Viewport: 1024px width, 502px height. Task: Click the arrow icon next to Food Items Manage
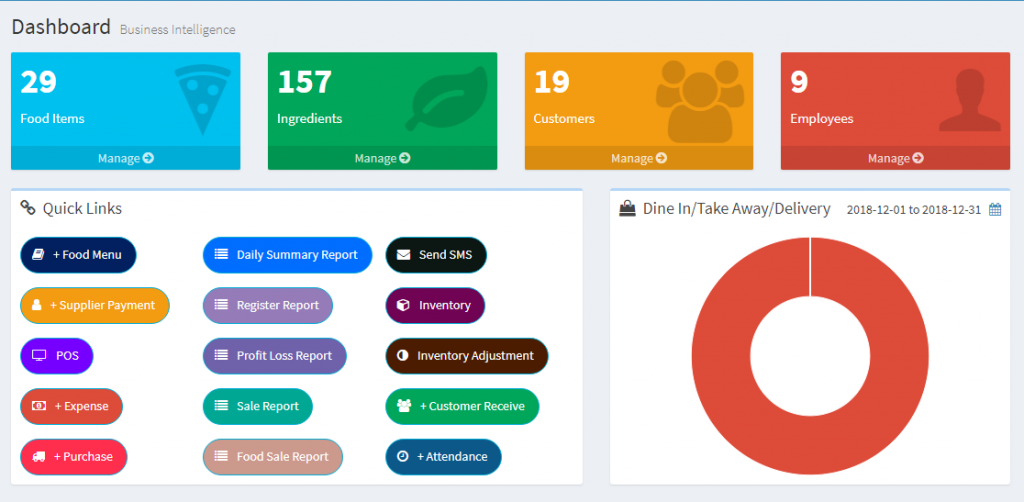click(148, 158)
